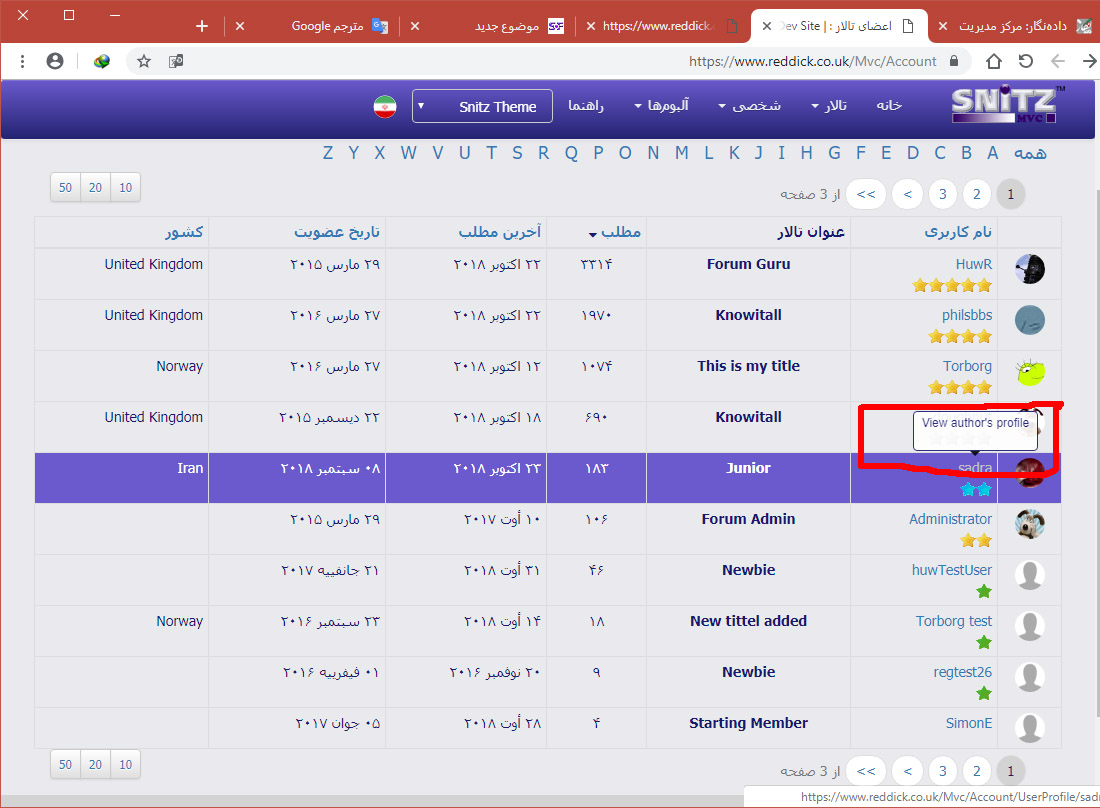Open the Chrome three-dot menu
The width and height of the screenshot is (1100, 808).
23,61
